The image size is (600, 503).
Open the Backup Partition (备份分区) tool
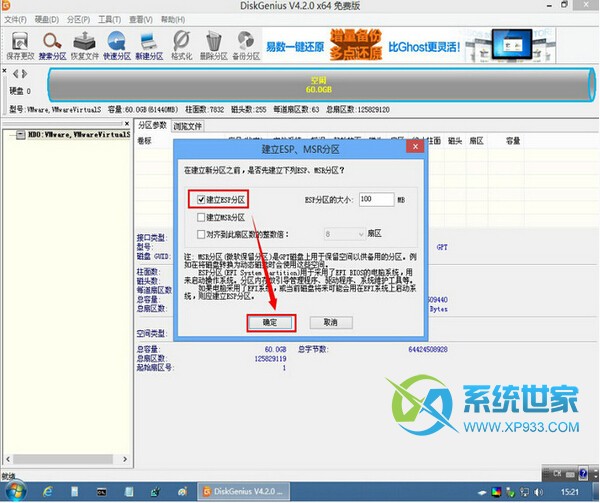coord(246,46)
